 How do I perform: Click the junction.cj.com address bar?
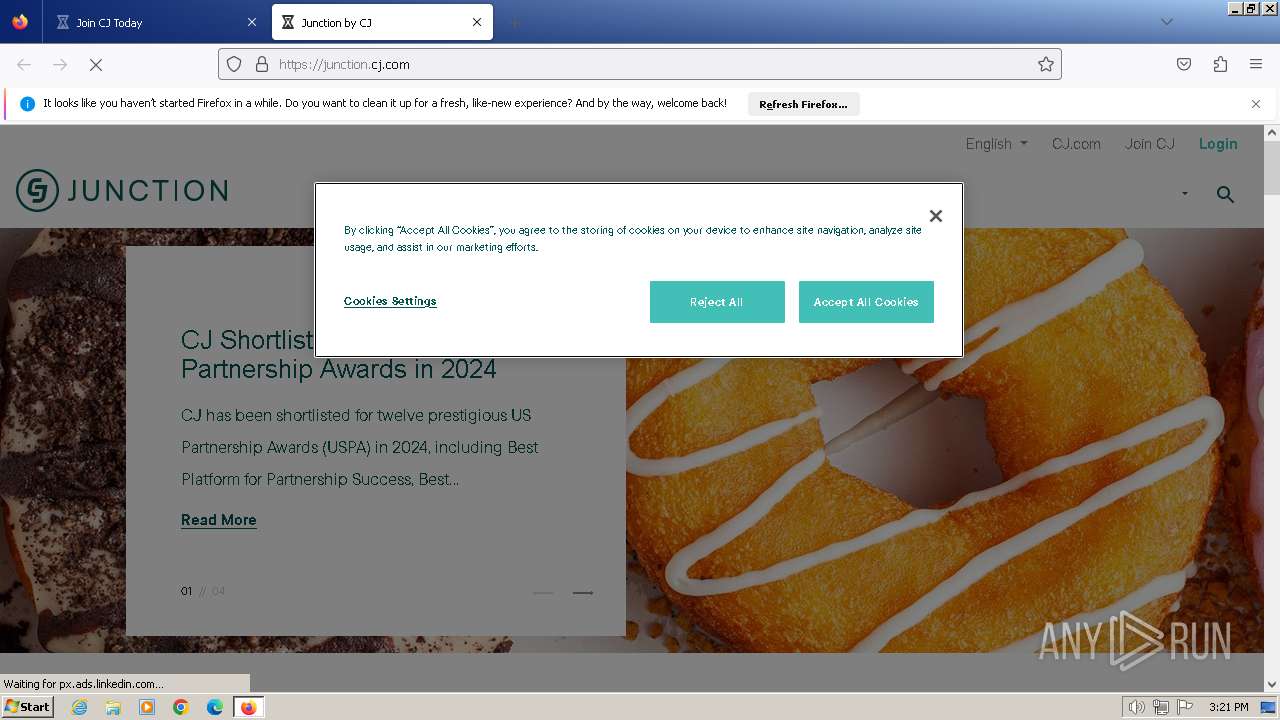[640, 64]
